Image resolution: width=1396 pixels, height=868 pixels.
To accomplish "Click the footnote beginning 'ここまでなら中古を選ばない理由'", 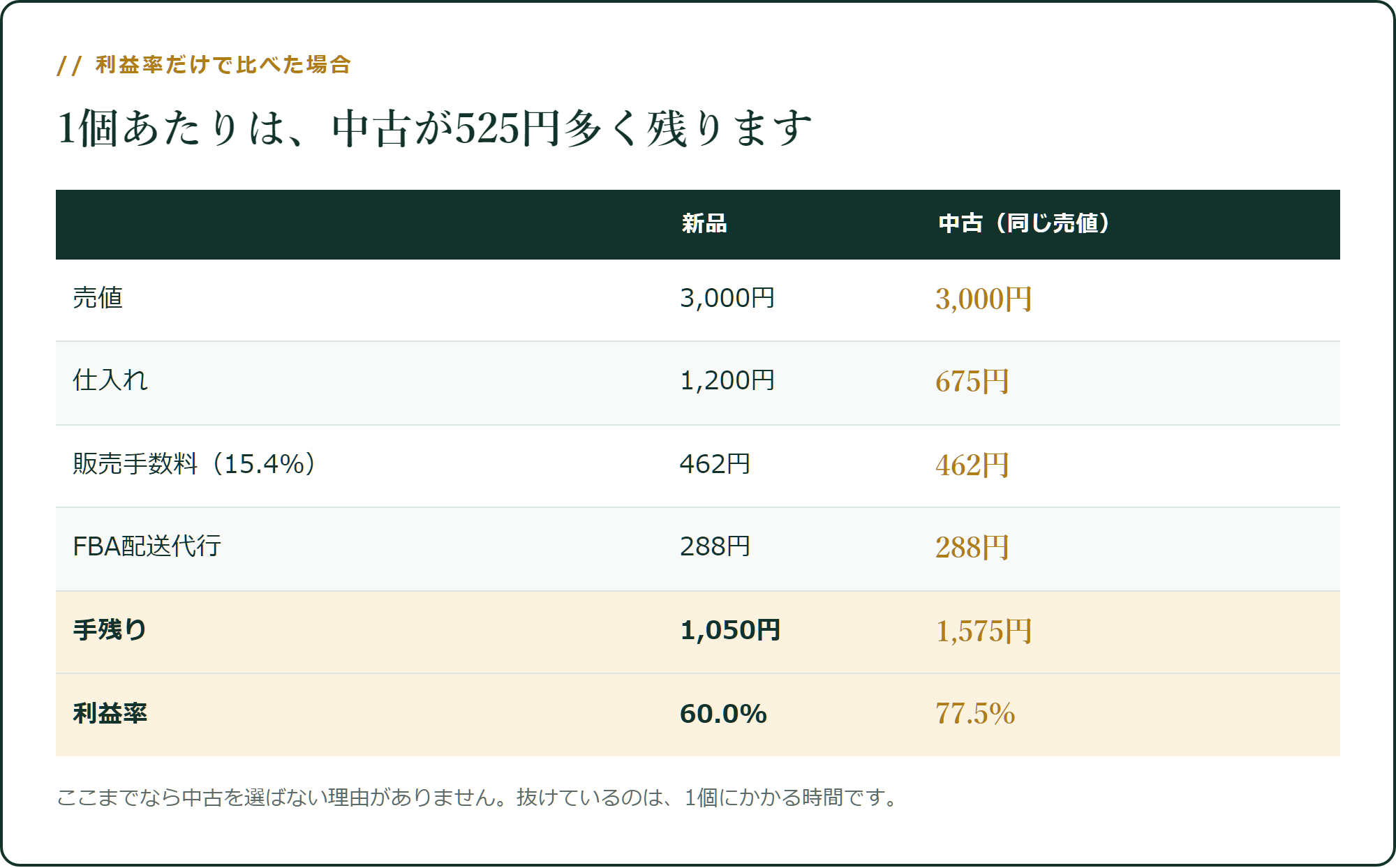I will [x=478, y=798].
